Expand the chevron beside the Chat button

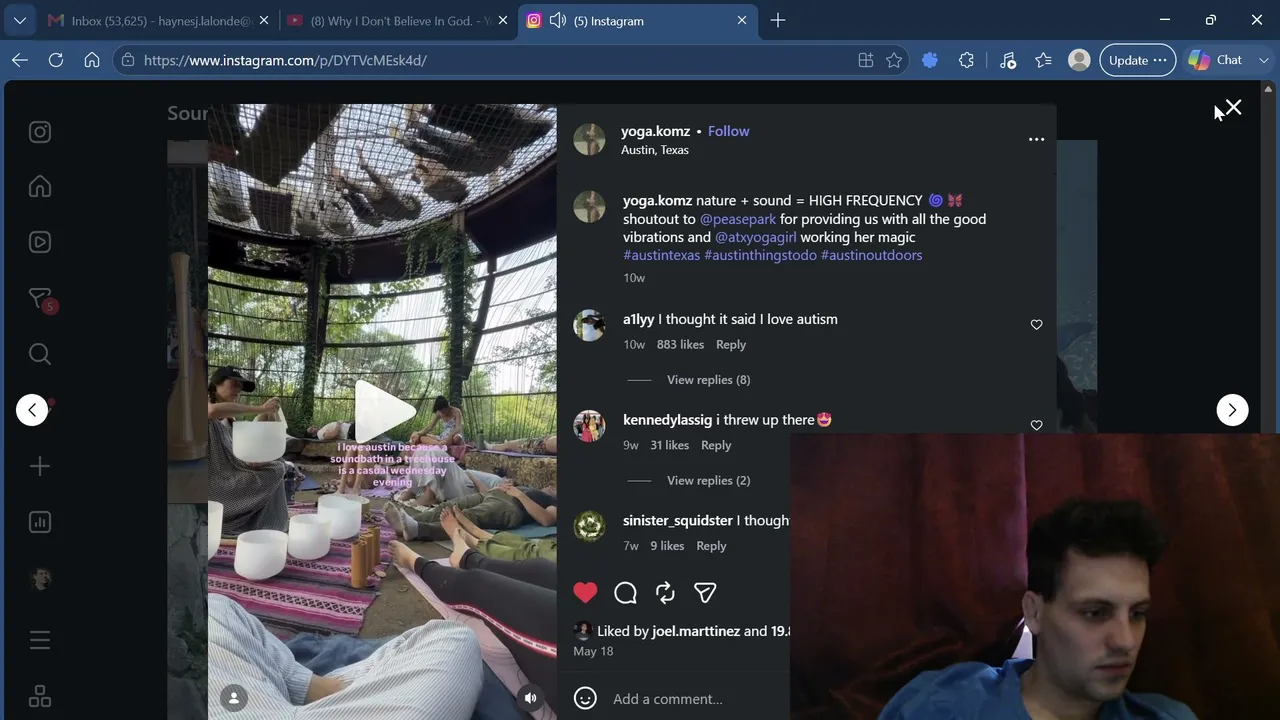[1265, 60]
